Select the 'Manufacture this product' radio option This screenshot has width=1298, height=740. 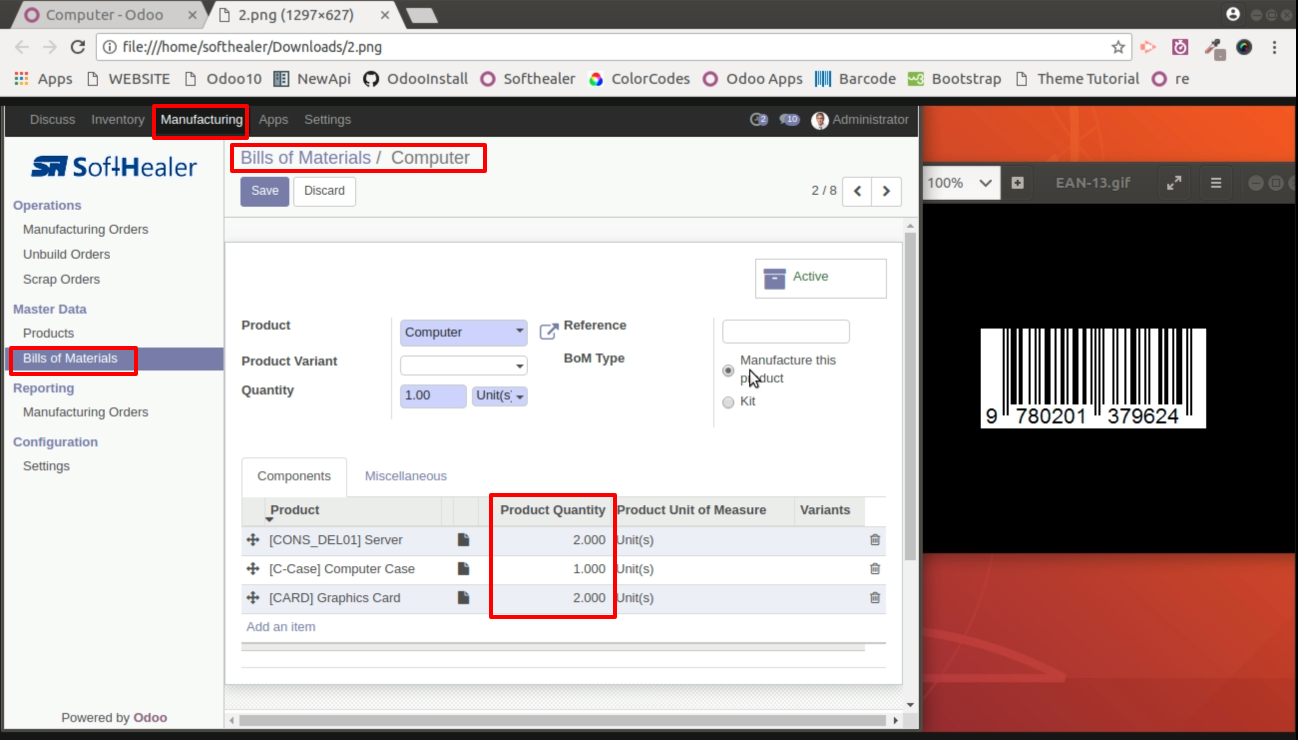[x=728, y=370]
